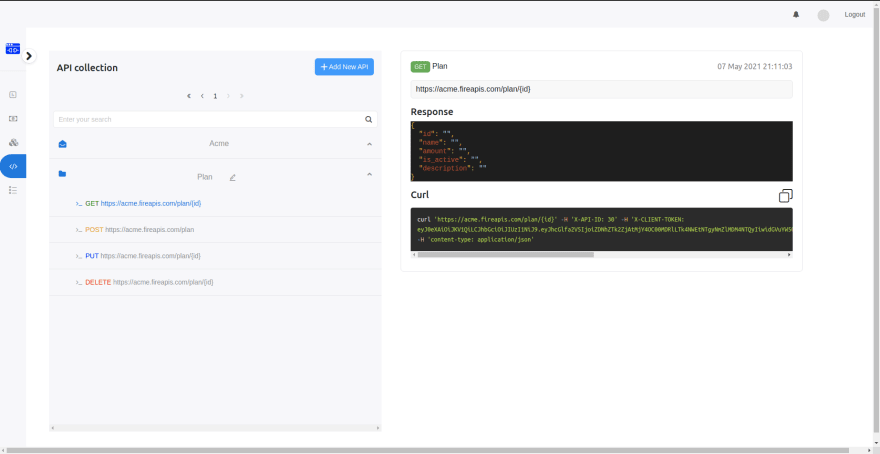Click the Curl heading
The width and height of the screenshot is (880, 454).
[420, 195]
